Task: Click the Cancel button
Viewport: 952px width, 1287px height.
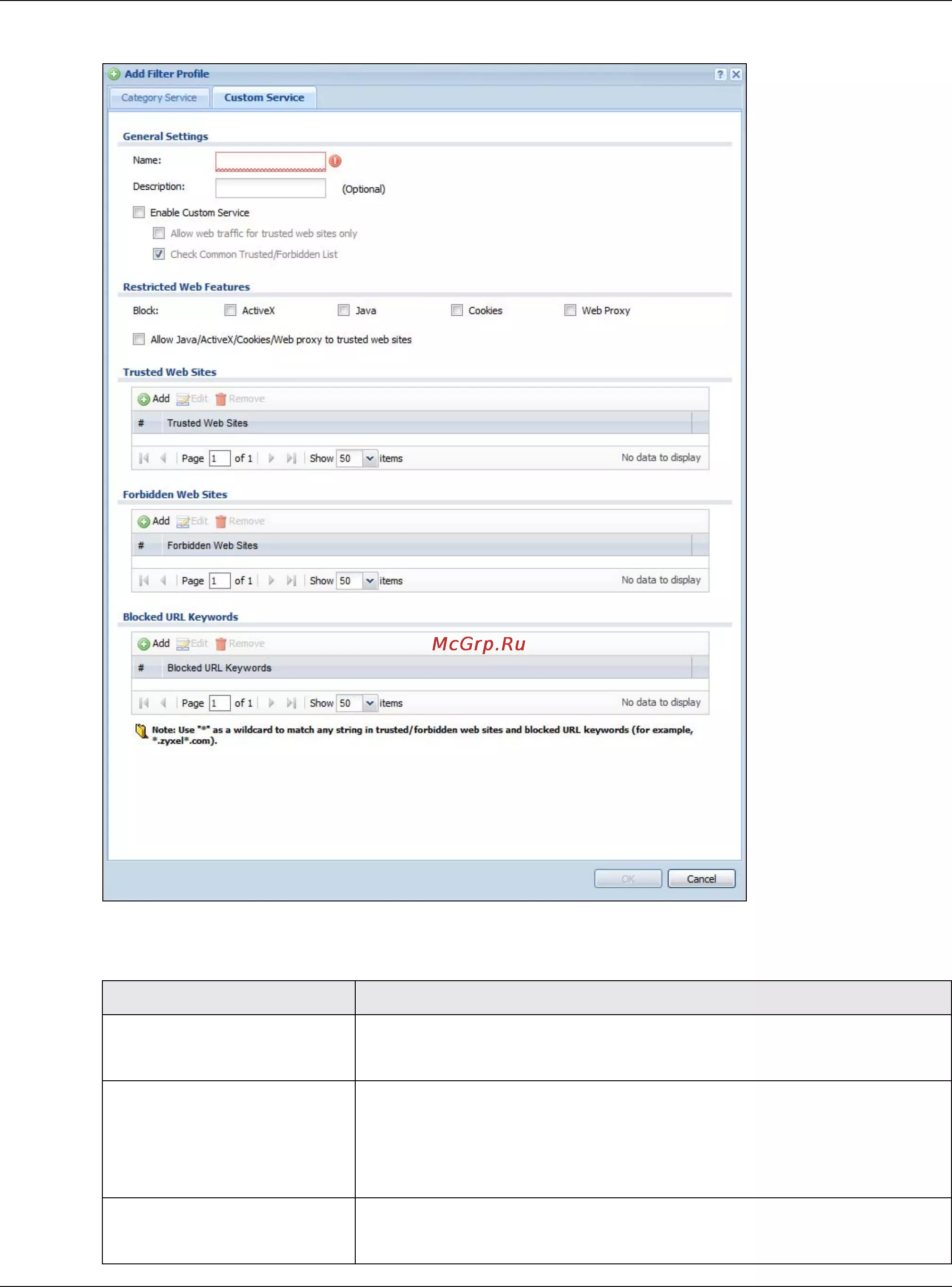Action: pos(701,879)
